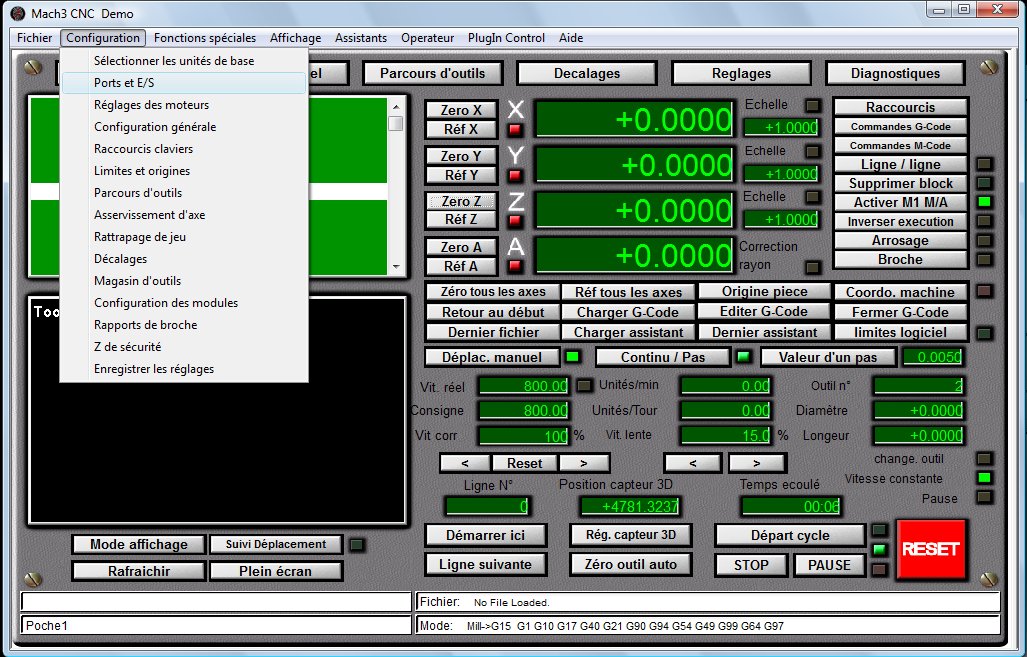Click green LED beside Activer M1 M/A
Screen dimensions: 1027x657
984,202
